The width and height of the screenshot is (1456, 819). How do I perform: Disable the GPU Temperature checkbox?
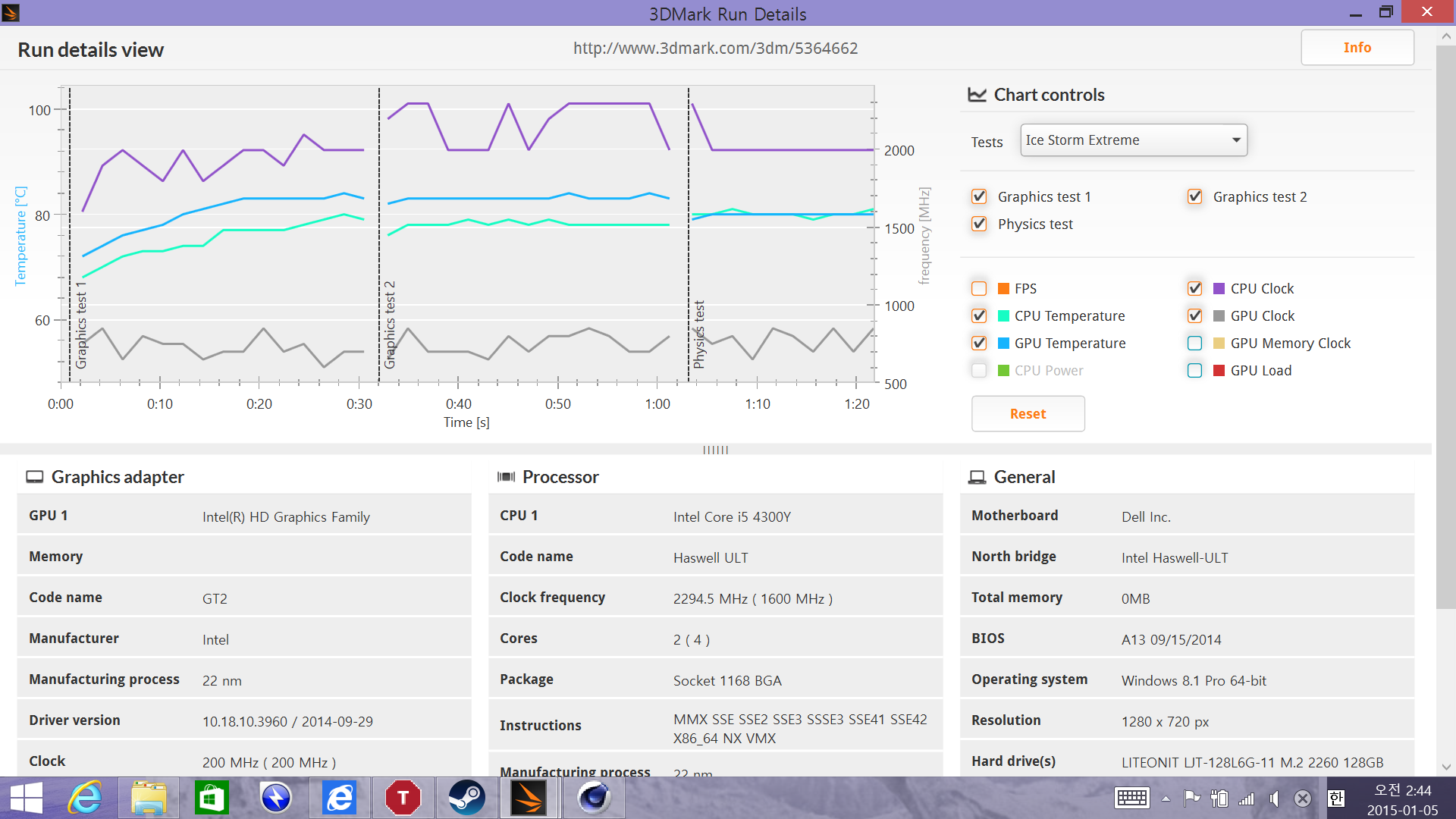[979, 343]
